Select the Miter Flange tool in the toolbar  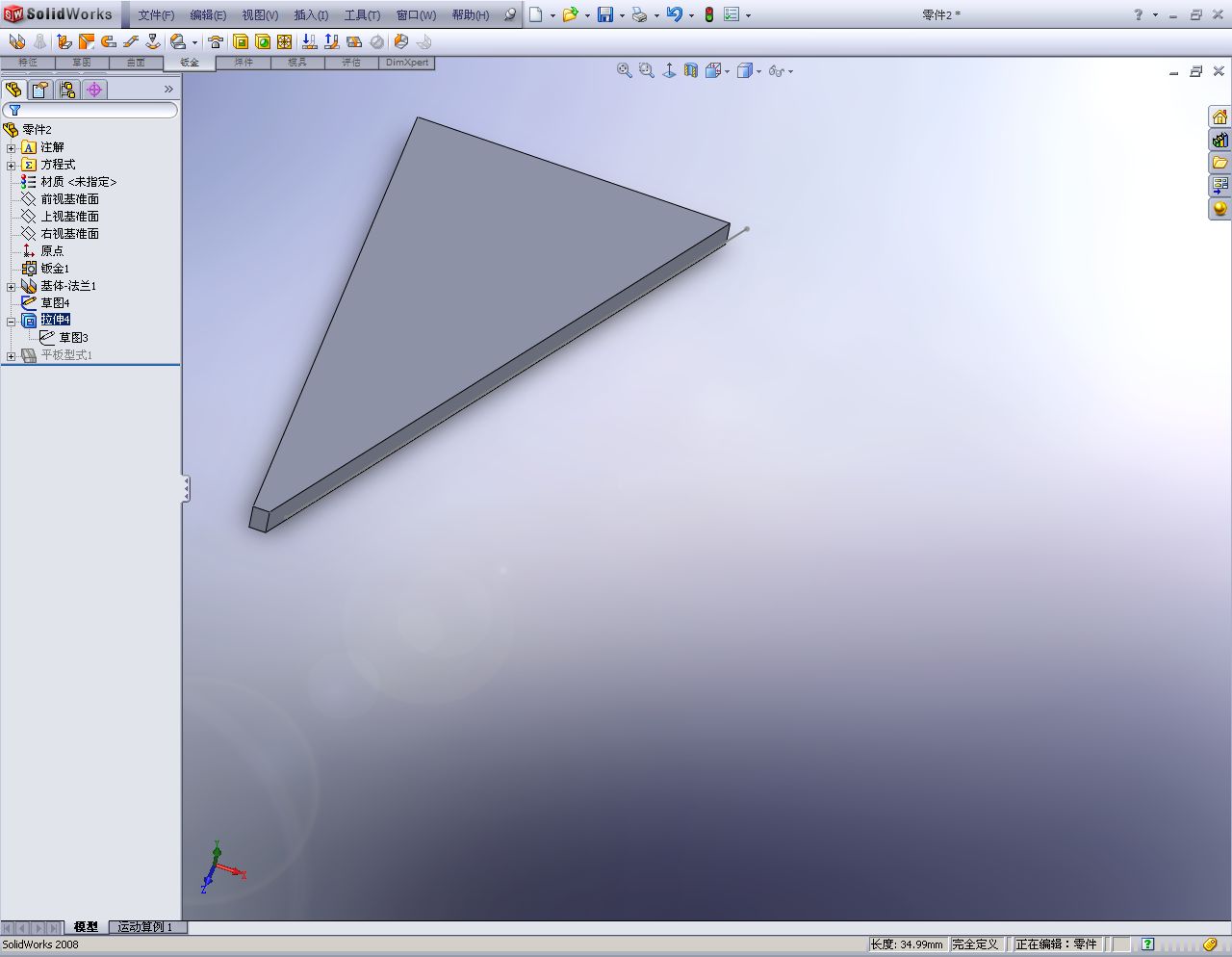[86, 41]
